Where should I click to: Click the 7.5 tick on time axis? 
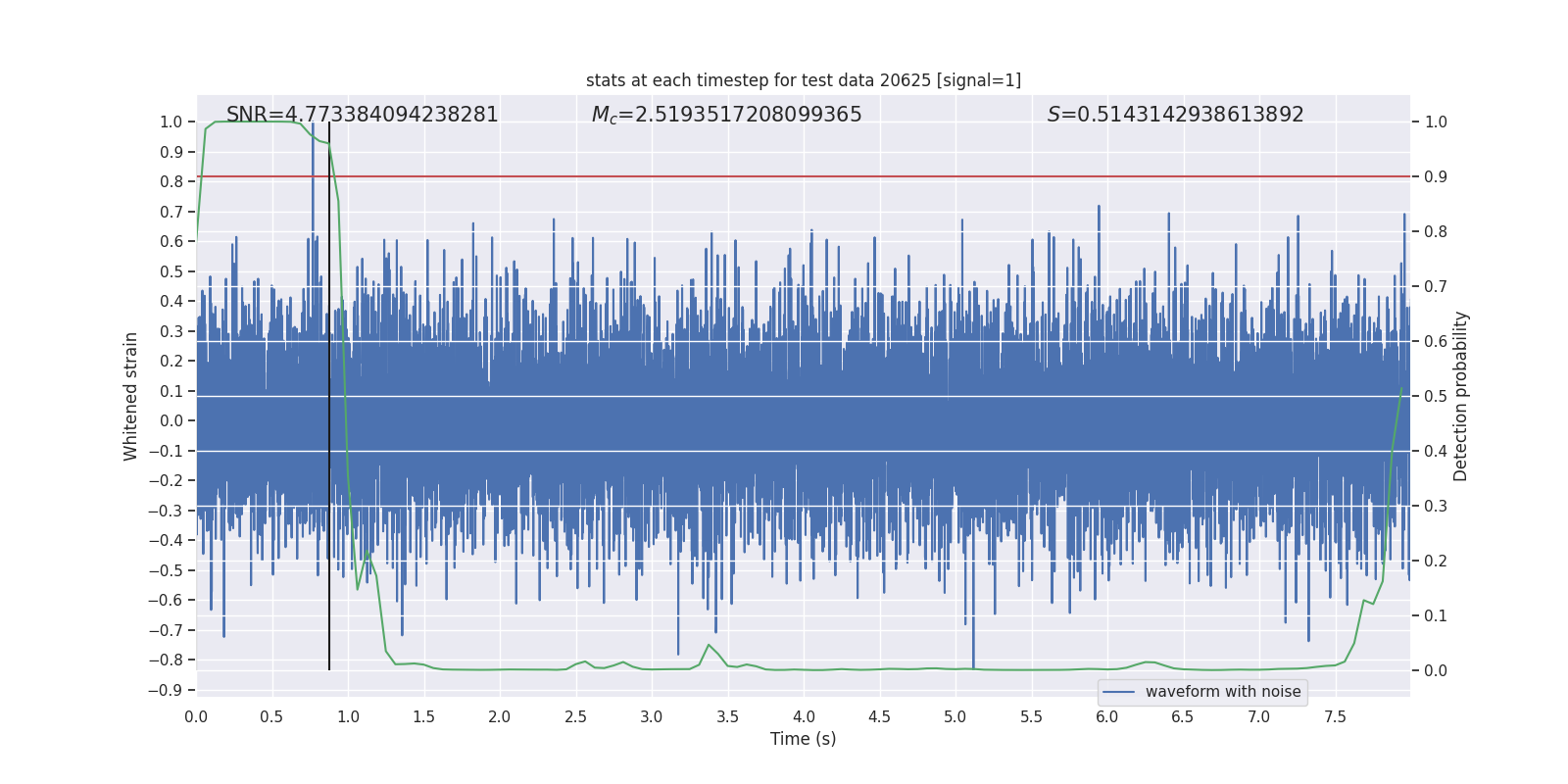[x=1335, y=716]
